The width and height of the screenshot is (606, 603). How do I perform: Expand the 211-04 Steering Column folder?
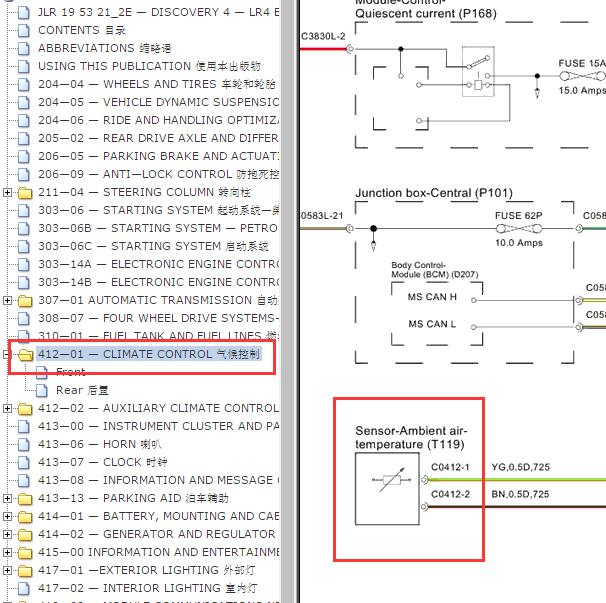pos(7,192)
